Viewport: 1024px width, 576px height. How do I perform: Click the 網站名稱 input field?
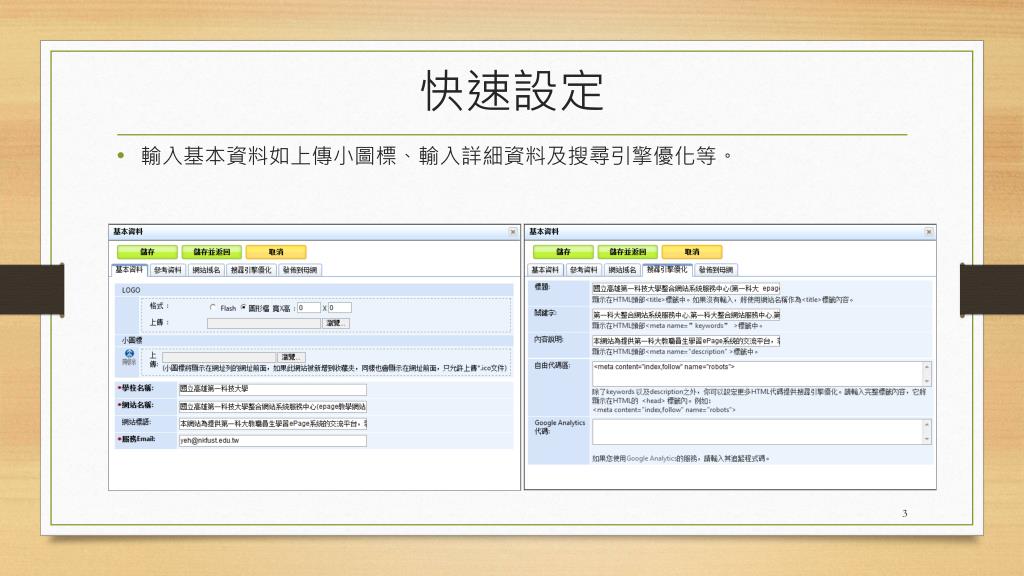tap(272, 406)
